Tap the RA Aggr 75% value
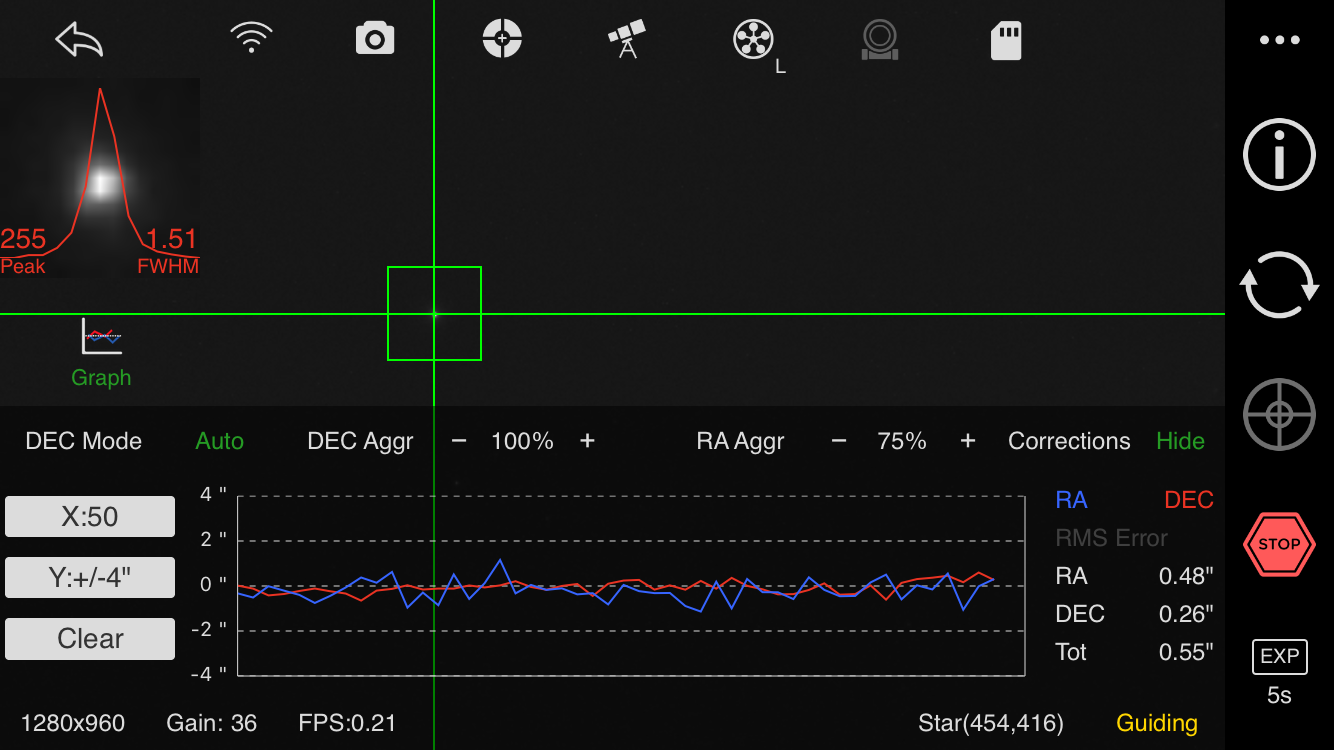Image resolution: width=1334 pixels, height=750 pixels. [x=902, y=441]
